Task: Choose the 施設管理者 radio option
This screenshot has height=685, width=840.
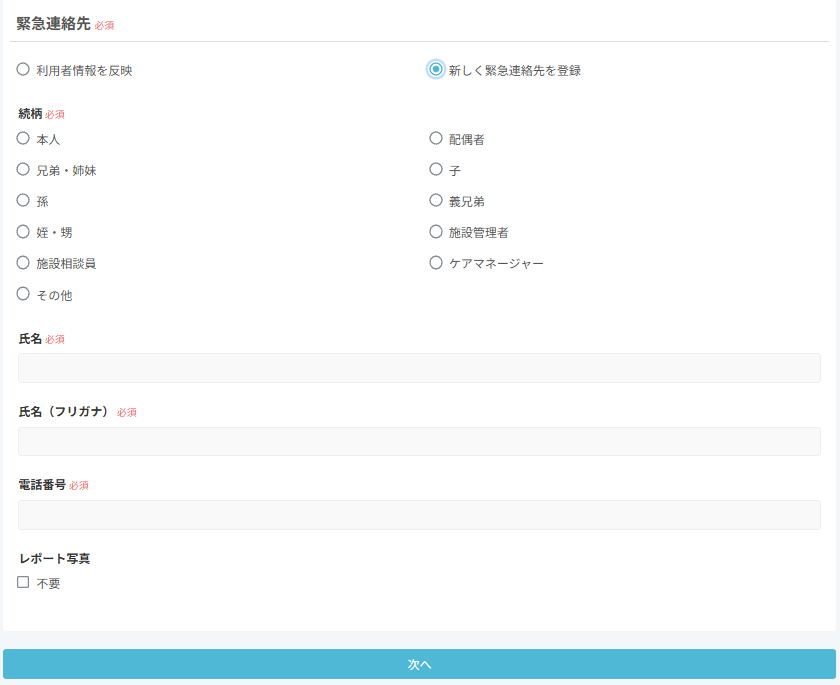Action: 436,232
